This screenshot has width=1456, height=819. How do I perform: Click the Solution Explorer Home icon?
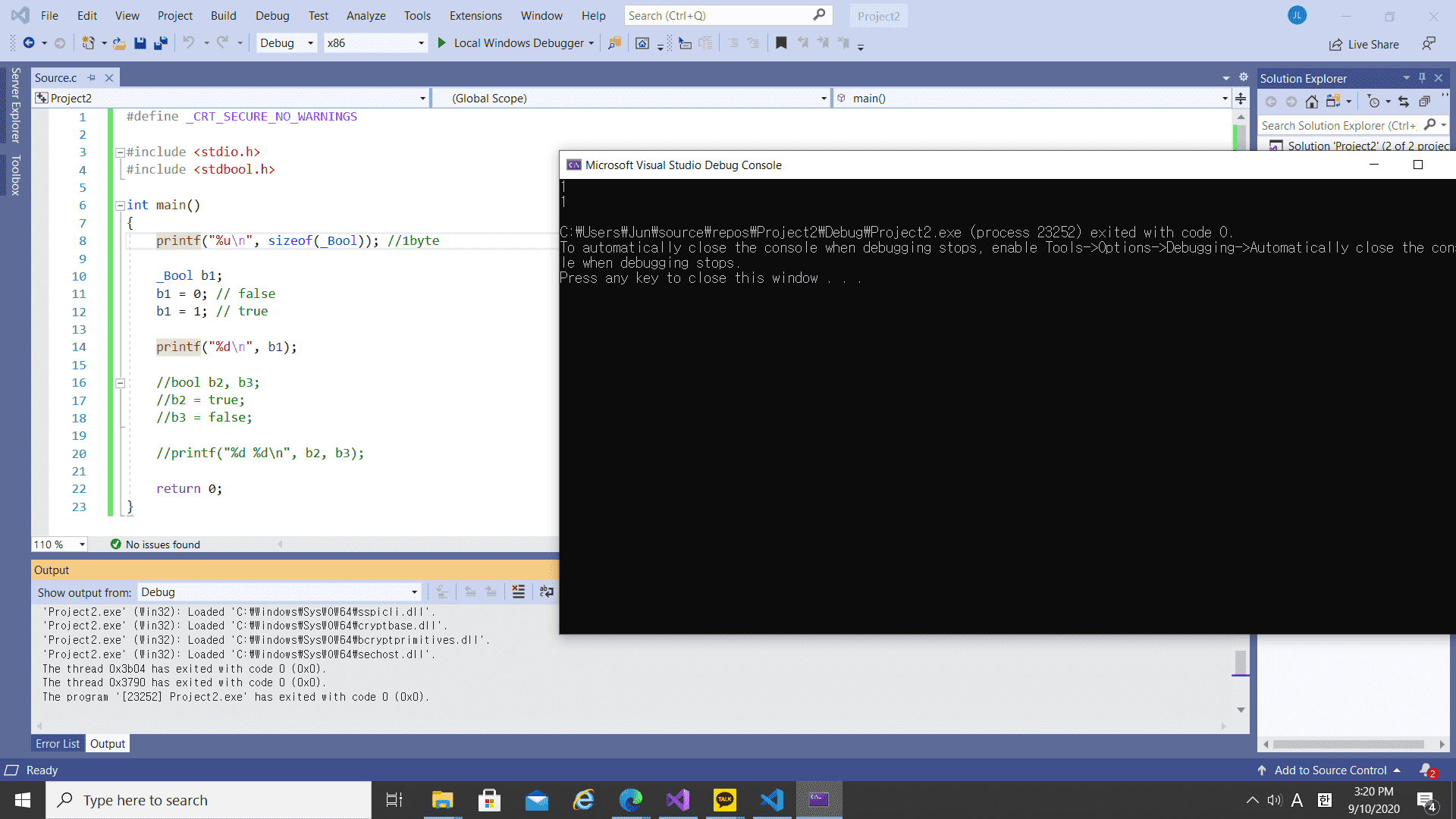[1312, 102]
